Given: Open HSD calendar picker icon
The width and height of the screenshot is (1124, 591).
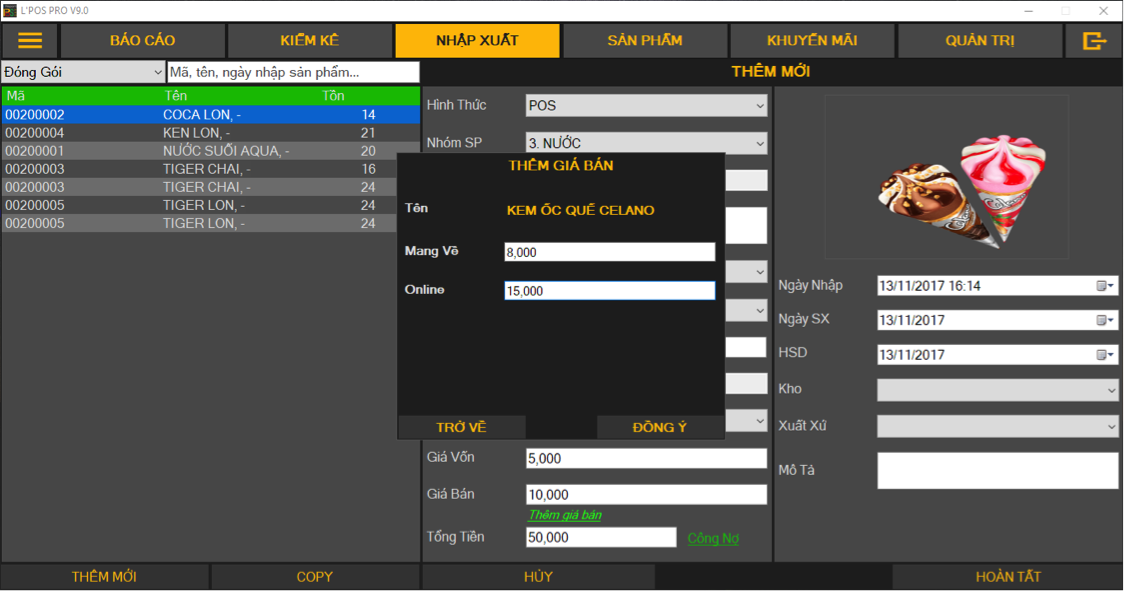Looking at the screenshot, I should click(x=1105, y=355).
